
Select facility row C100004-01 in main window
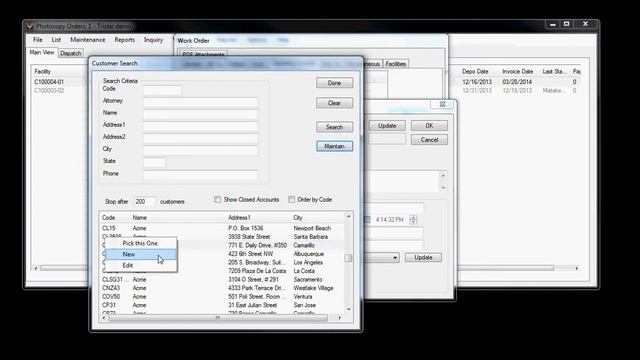tap(49, 82)
